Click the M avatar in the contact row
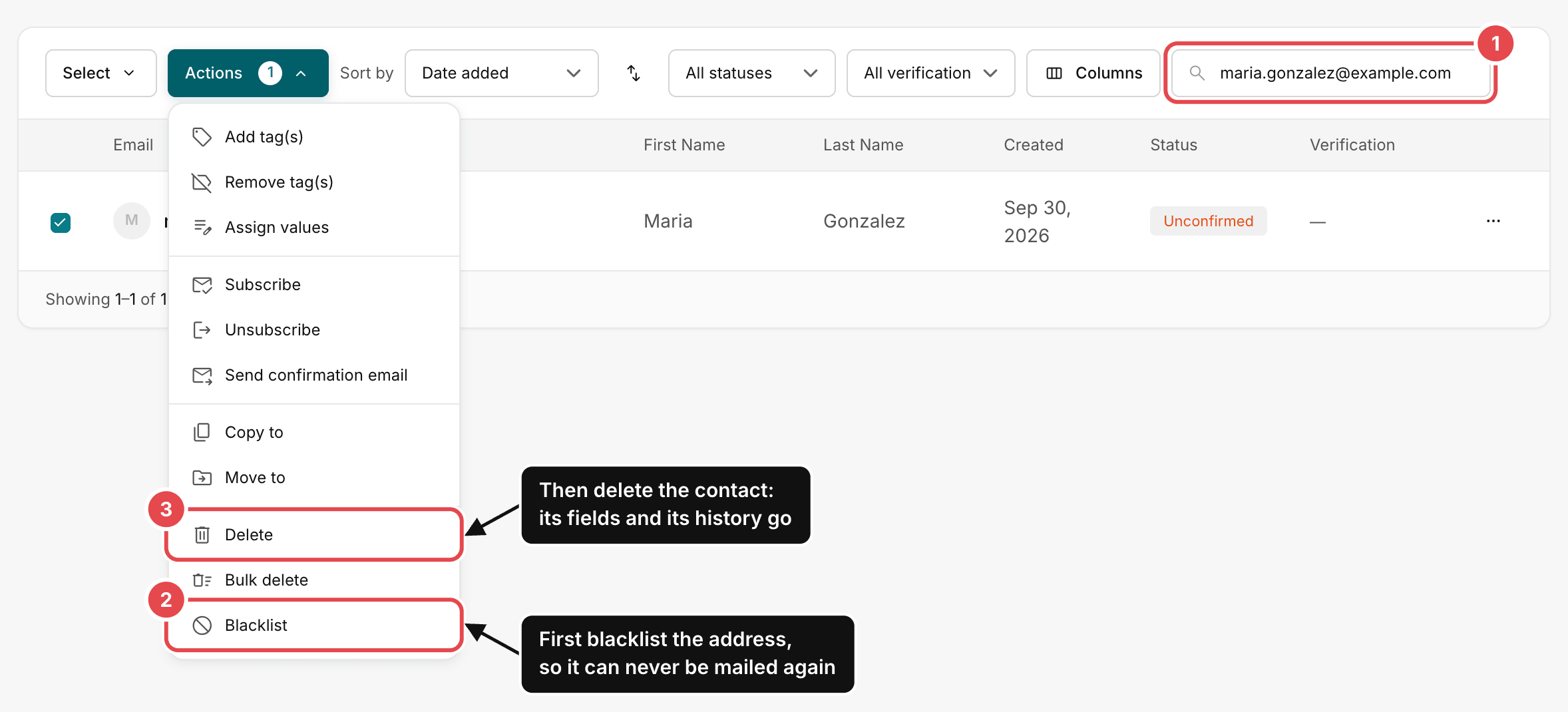 click(132, 221)
